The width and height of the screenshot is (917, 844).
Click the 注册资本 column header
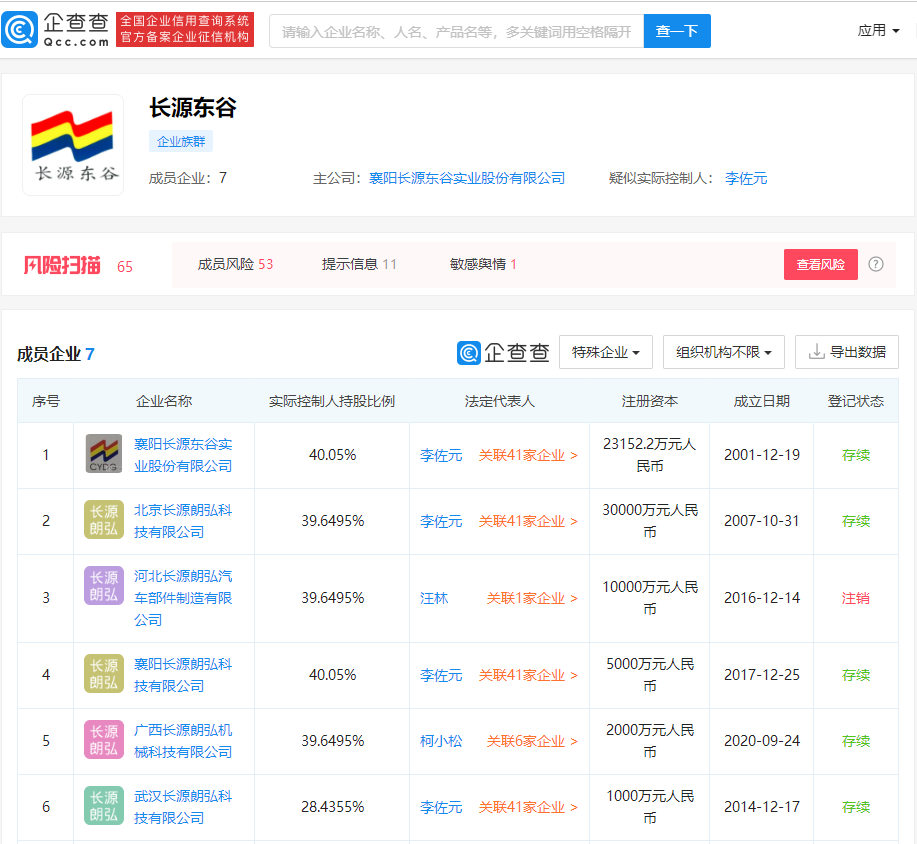pos(650,401)
